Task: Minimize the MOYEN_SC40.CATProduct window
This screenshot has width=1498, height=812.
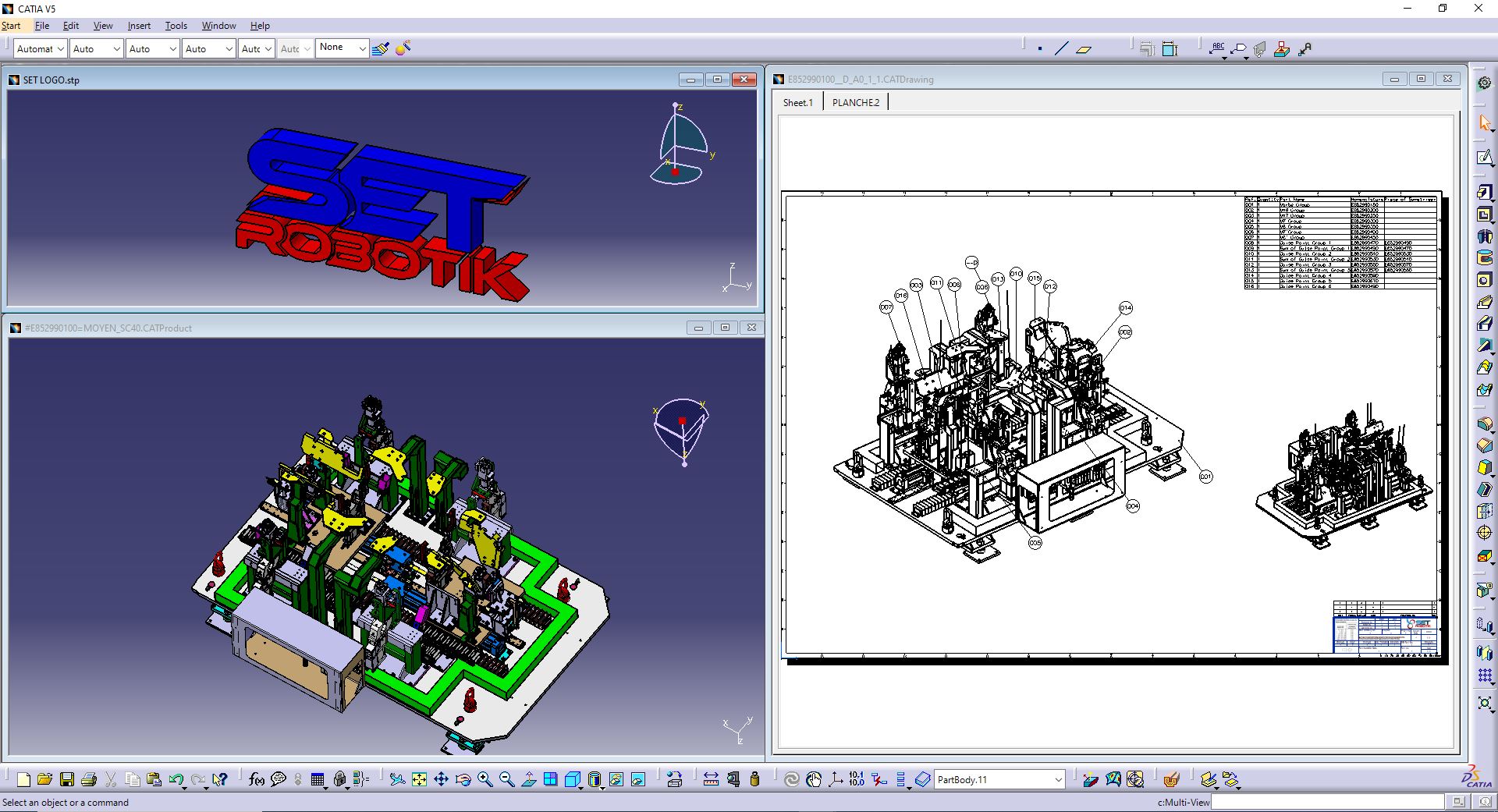Action: [x=698, y=328]
